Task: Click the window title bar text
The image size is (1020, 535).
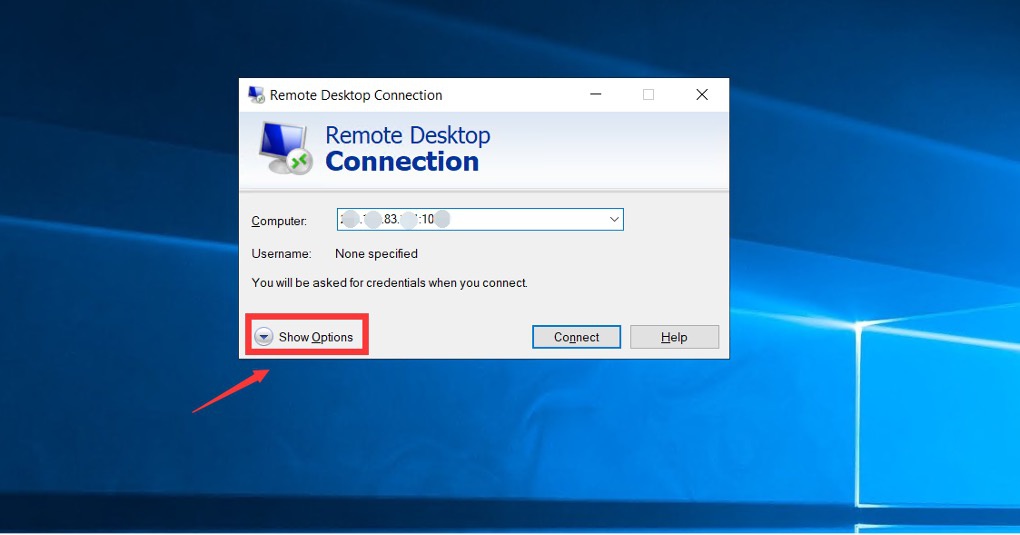Action: (x=356, y=95)
